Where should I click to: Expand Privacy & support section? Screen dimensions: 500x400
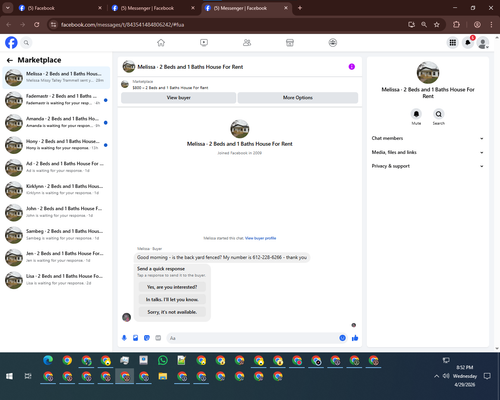(428, 166)
